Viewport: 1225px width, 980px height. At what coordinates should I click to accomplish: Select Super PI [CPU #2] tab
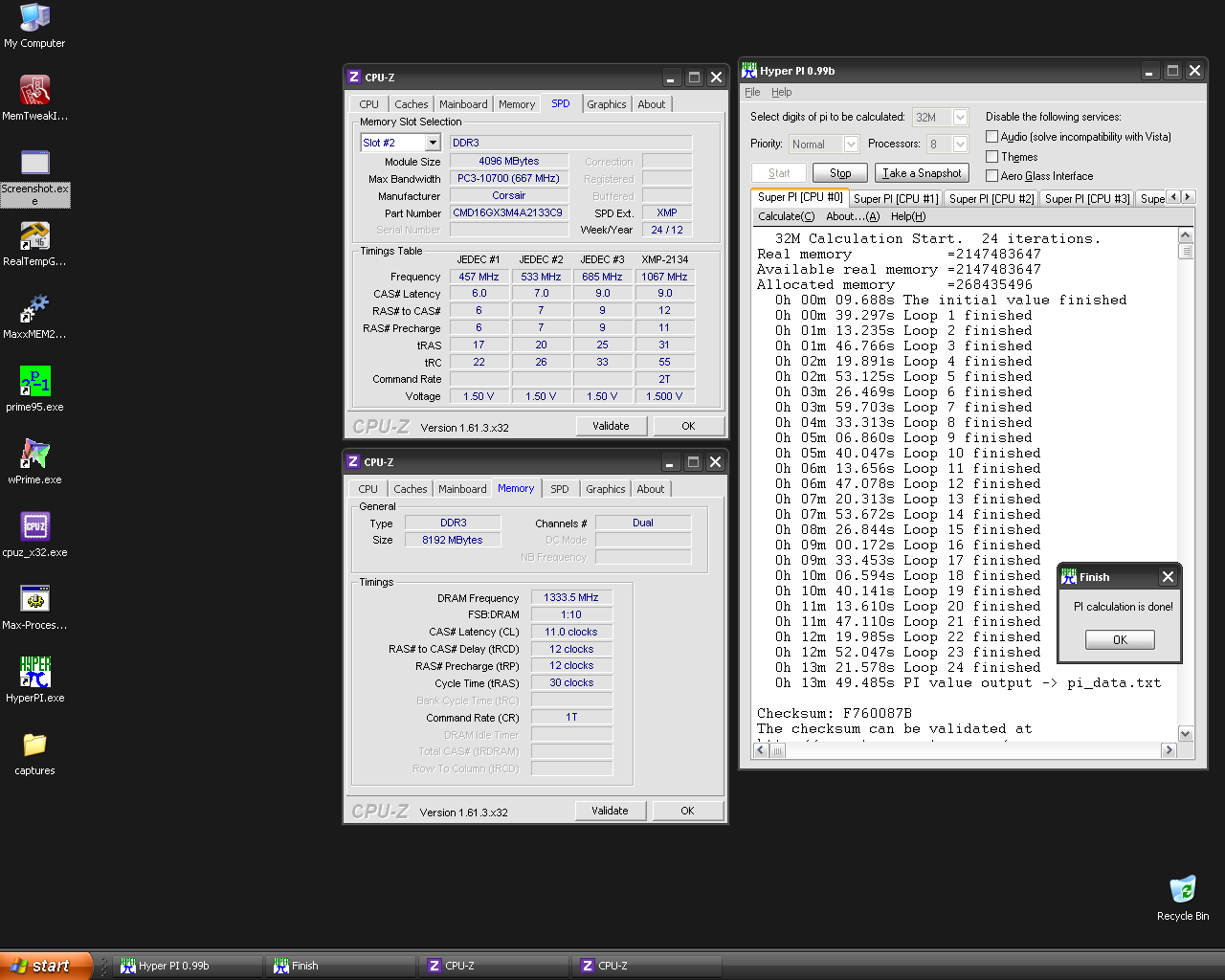991,198
